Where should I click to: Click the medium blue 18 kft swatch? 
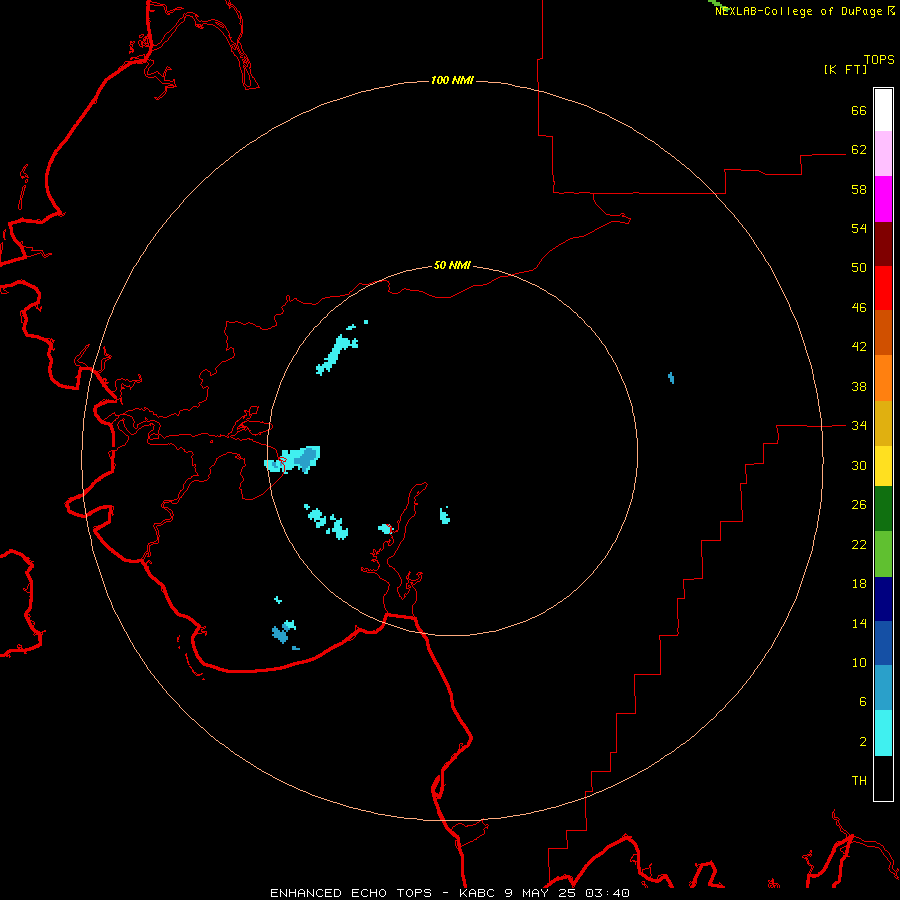pyautogui.click(x=883, y=643)
